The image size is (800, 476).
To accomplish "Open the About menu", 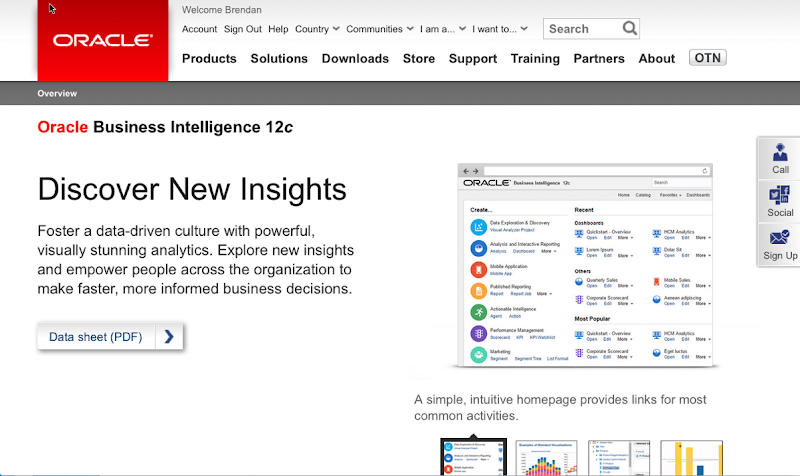I will [657, 59].
